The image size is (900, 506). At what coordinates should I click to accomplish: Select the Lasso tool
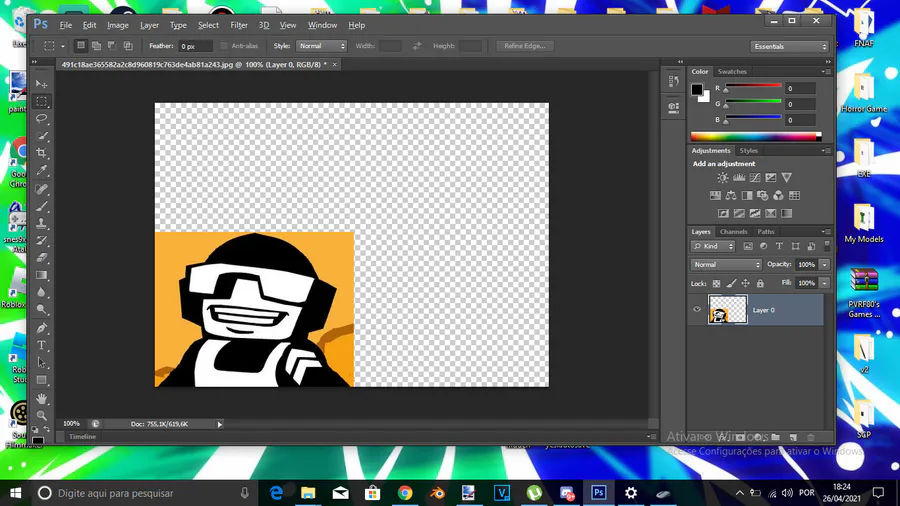click(41, 119)
